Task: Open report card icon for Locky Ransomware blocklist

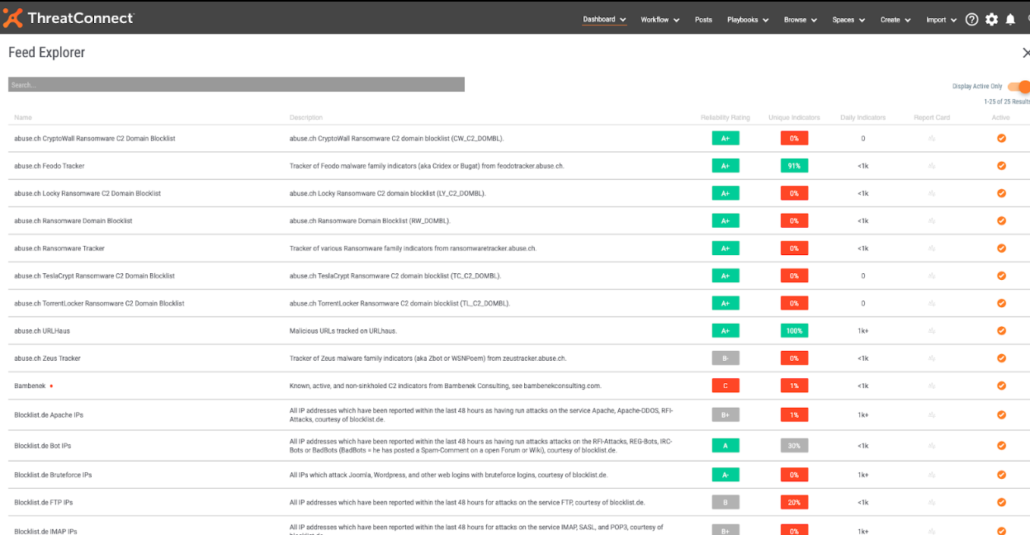Action: click(931, 194)
